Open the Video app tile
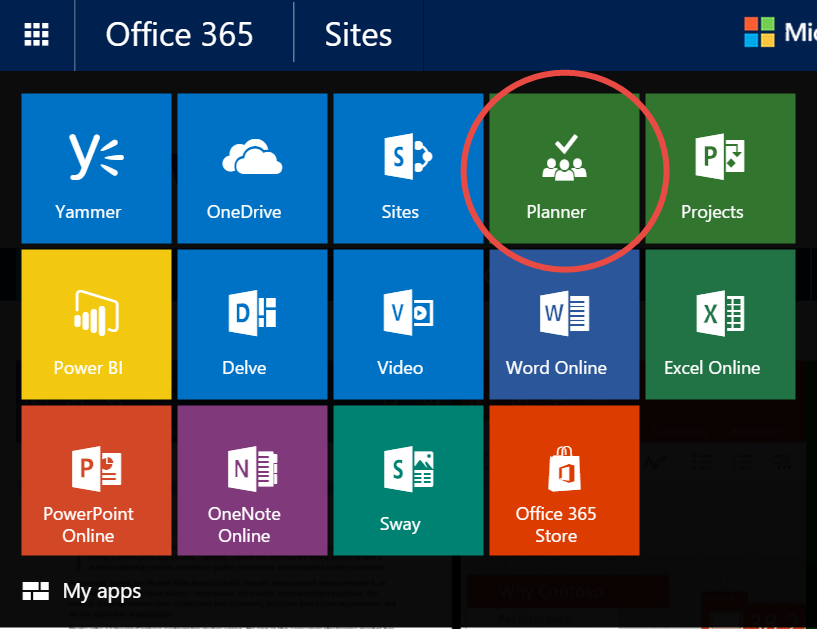 (408, 324)
